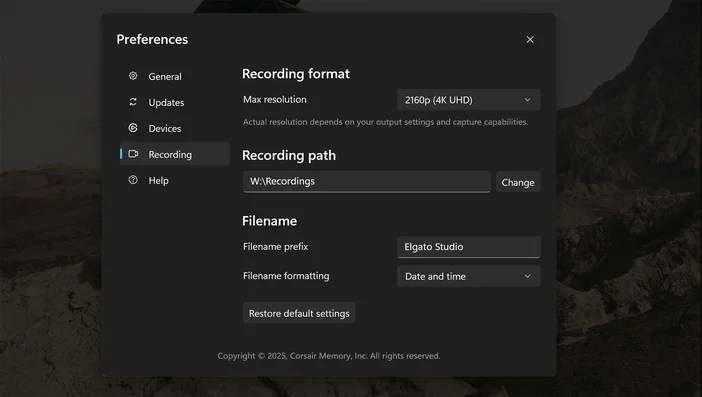This screenshot has height=397, width=702.
Task: Focus the Filename prefix field
Action: [x=469, y=247]
